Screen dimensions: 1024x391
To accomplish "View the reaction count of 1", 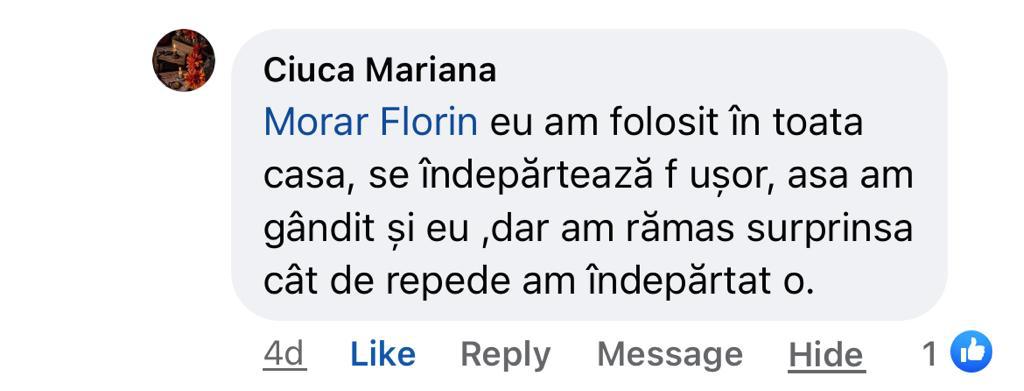I will 929,354.
